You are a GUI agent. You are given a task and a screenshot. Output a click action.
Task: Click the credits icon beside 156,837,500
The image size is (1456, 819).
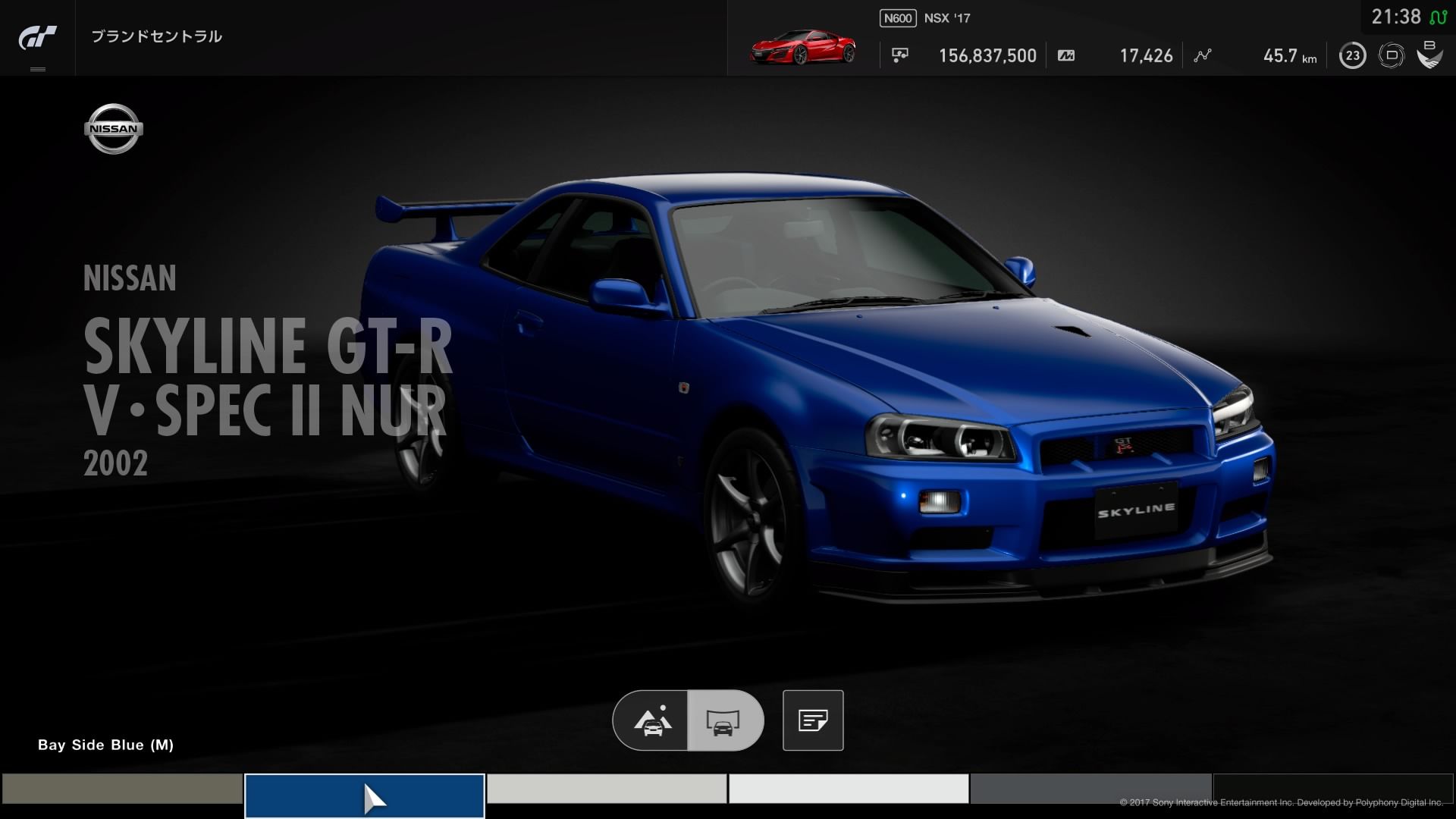tap(900, 55)
